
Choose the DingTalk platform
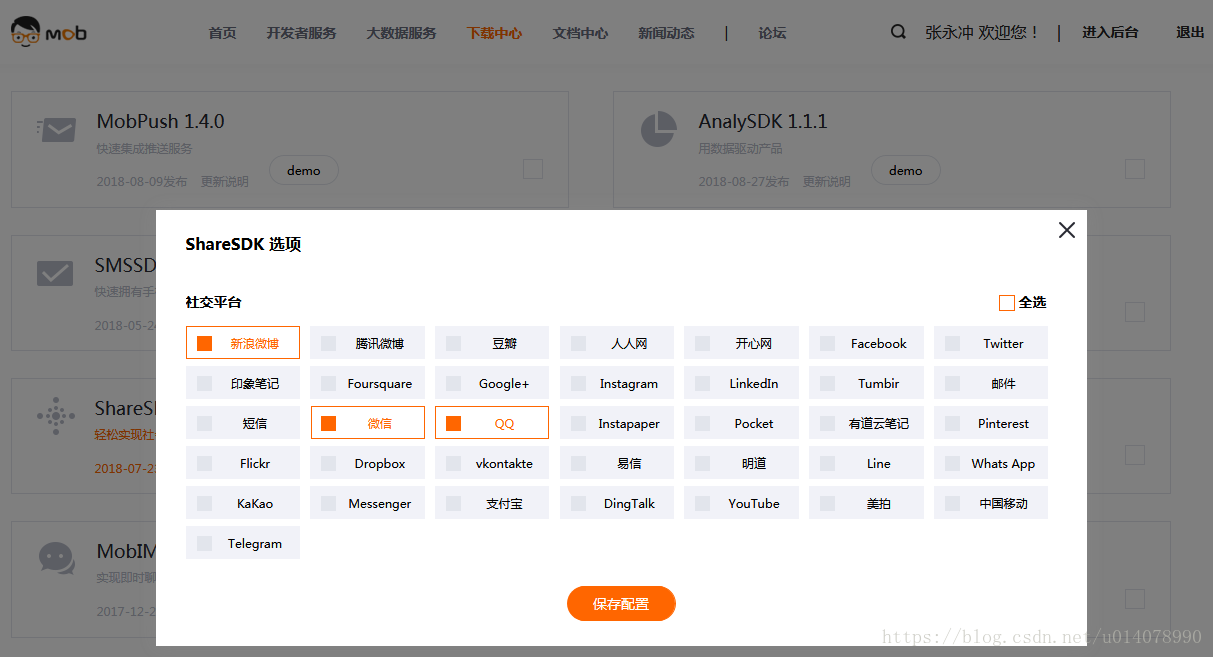[x=617, y=503]
